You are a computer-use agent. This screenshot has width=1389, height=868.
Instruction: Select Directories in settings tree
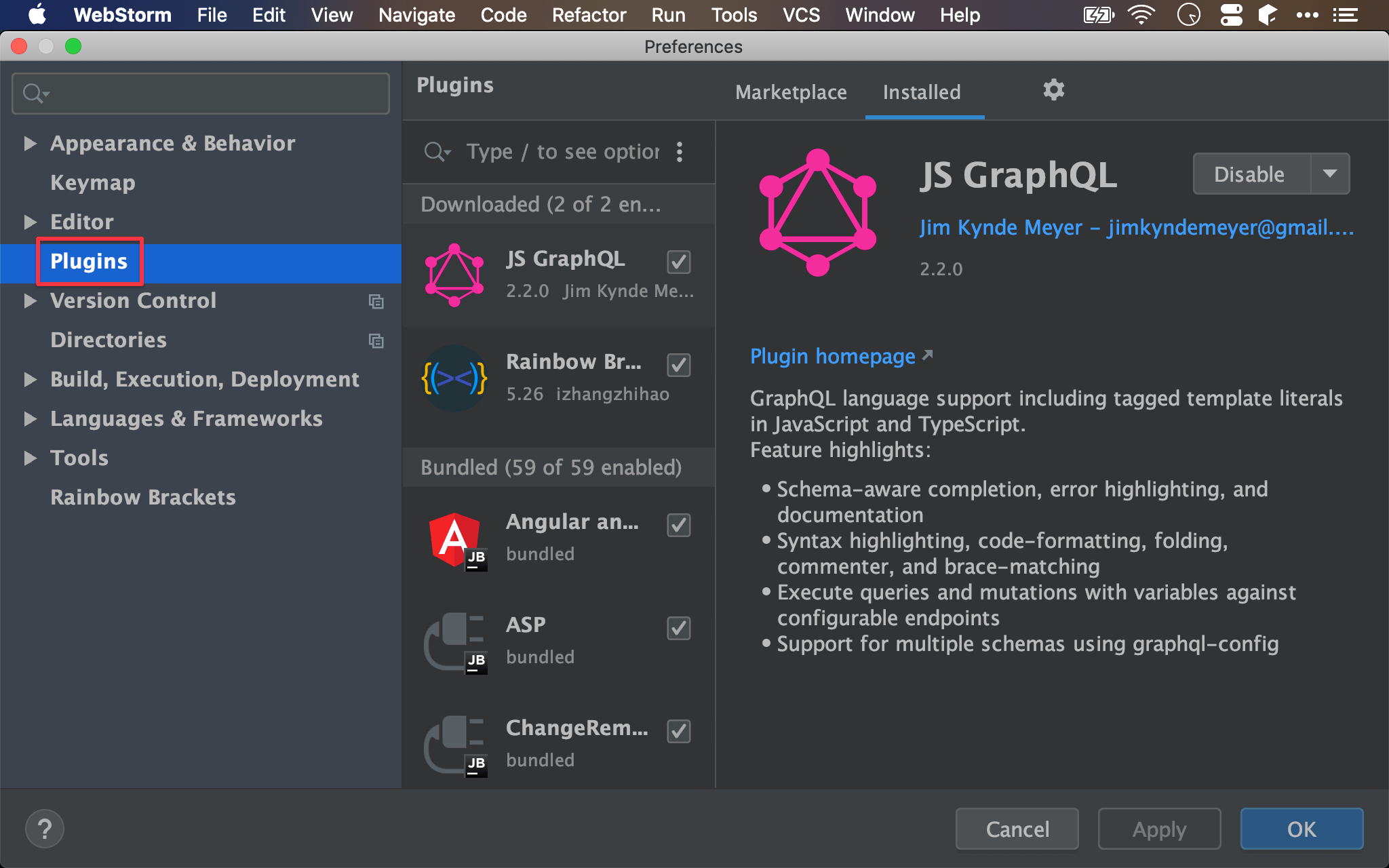pyautogui.click(x=109, y=340)
